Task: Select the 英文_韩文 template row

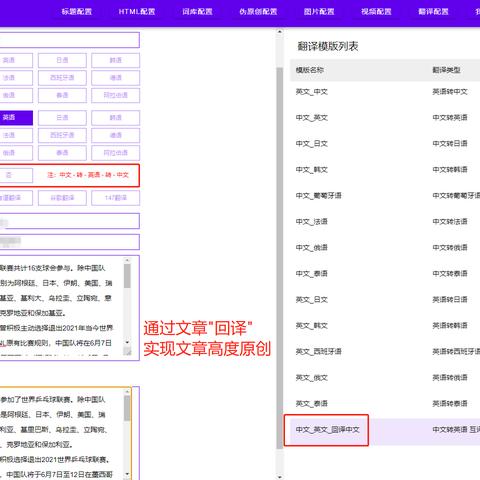Action: click(385, 326)
